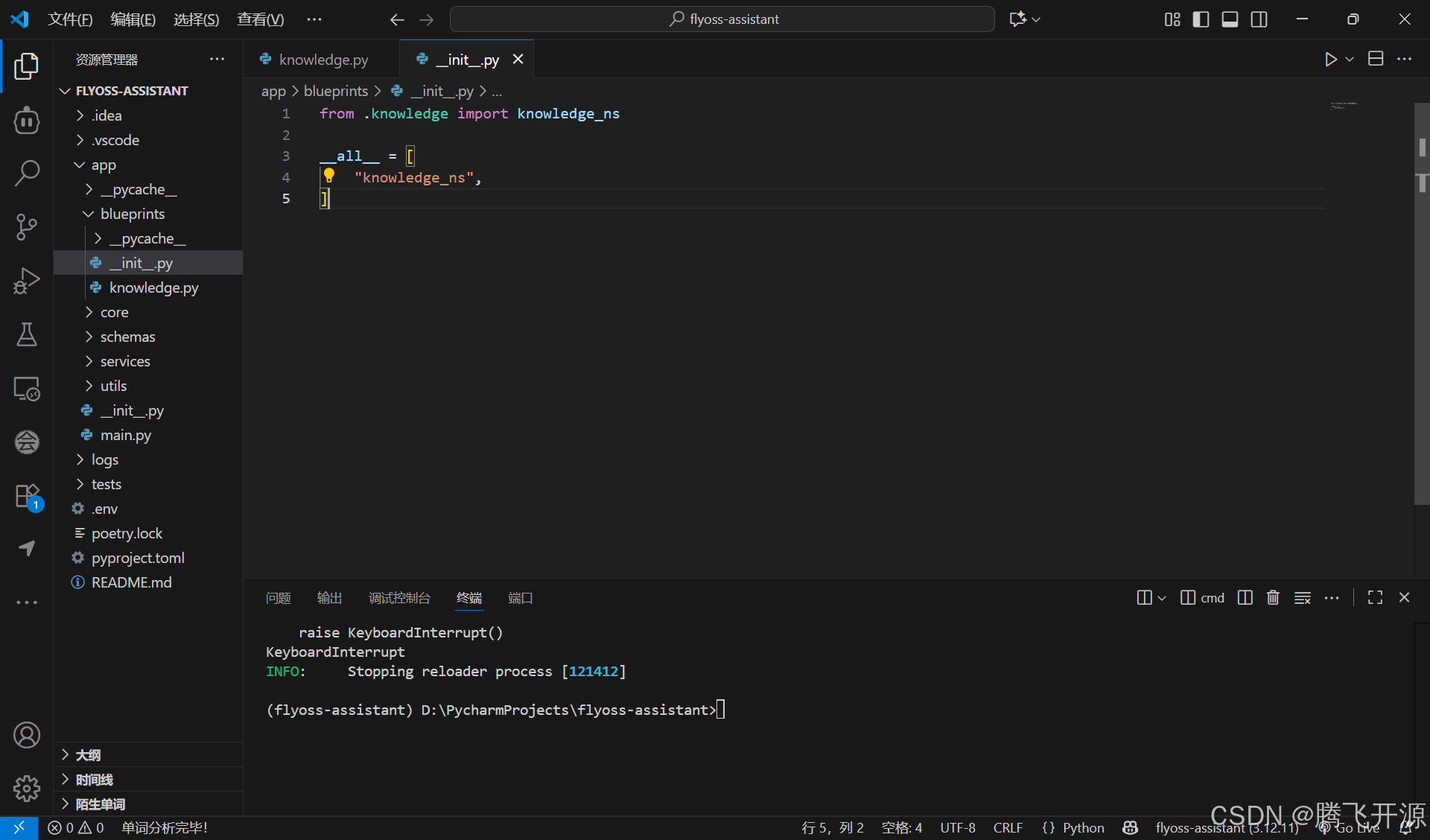Open the Testing flask view
This screenshot has width=1430, height=840.
[x=27, y=334]
